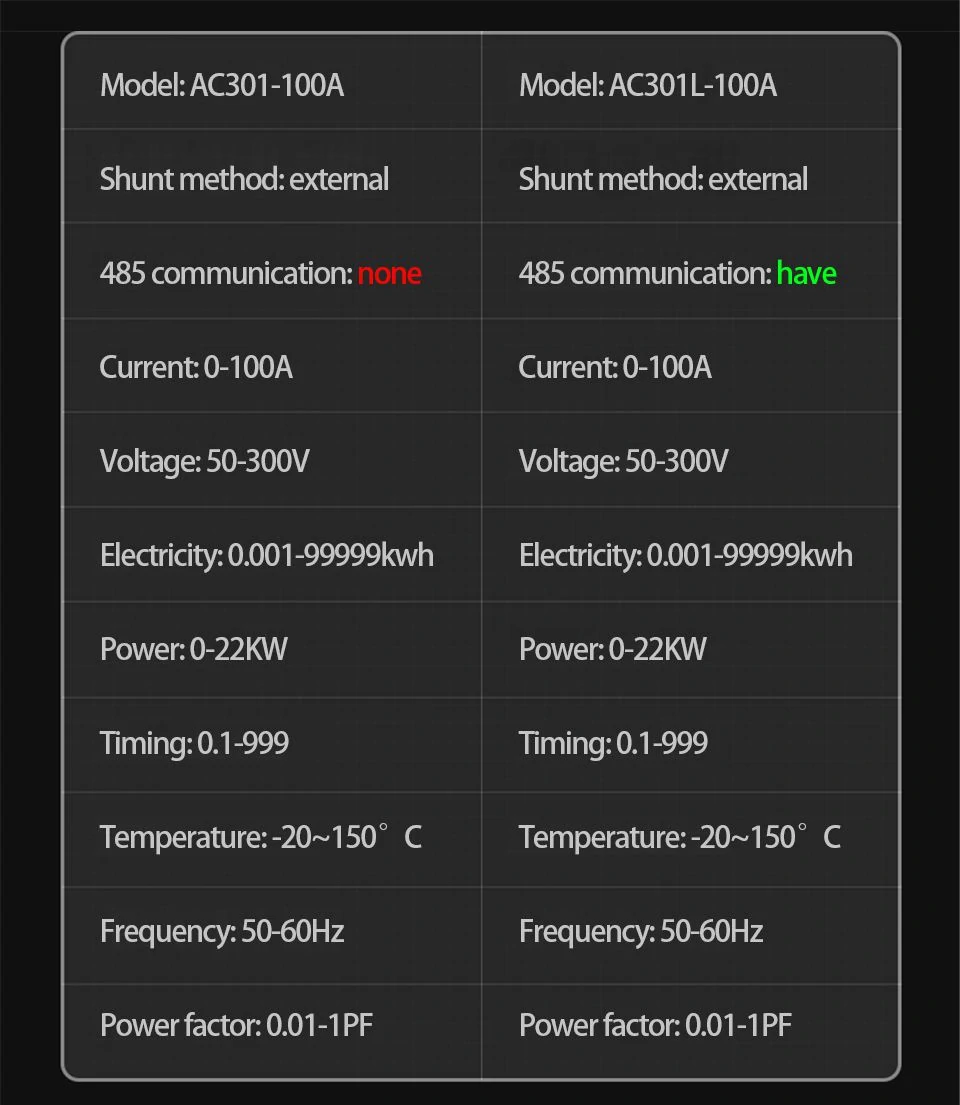Click left column Power factor: 0.01-1PF
The height and width of the screenshot is (1105, 960).
point(236,1026)
